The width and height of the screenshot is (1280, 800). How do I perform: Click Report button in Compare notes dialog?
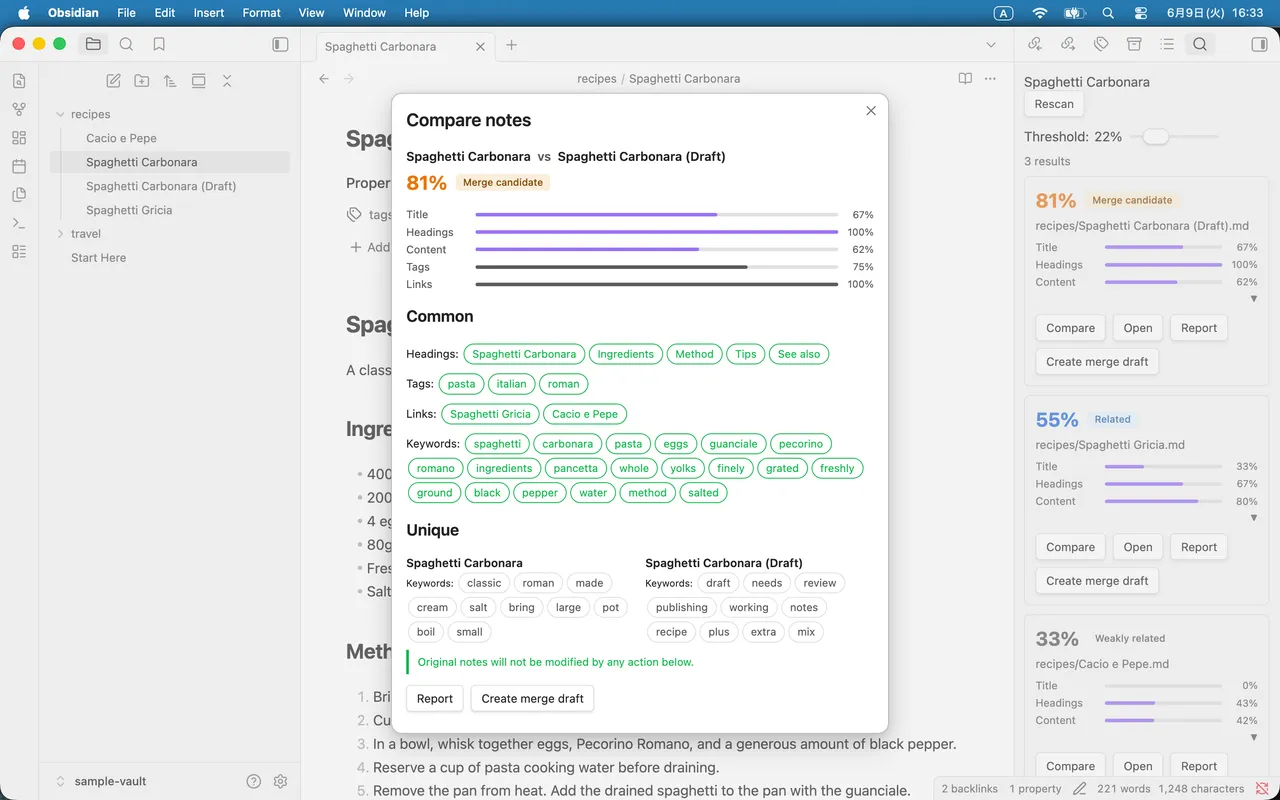click(435, 699)
